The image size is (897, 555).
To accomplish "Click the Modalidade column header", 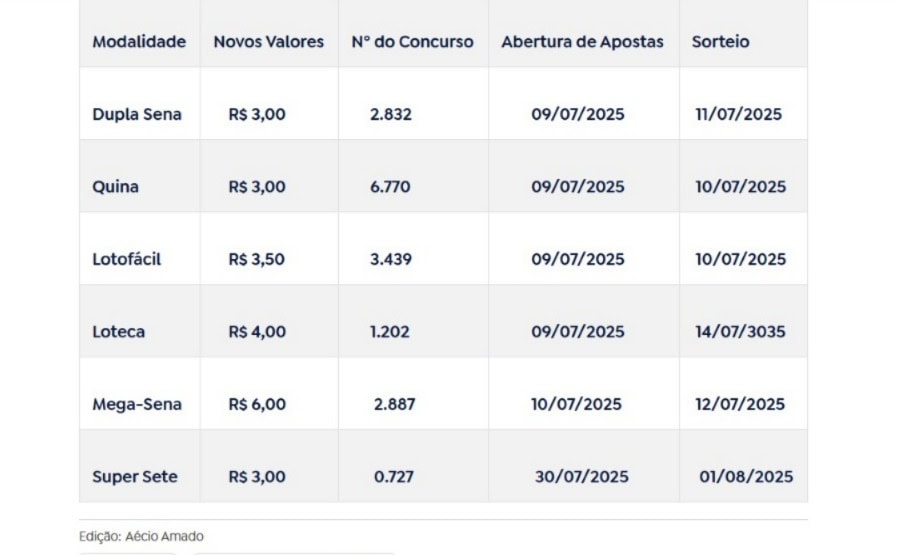I will pos(139,42).
